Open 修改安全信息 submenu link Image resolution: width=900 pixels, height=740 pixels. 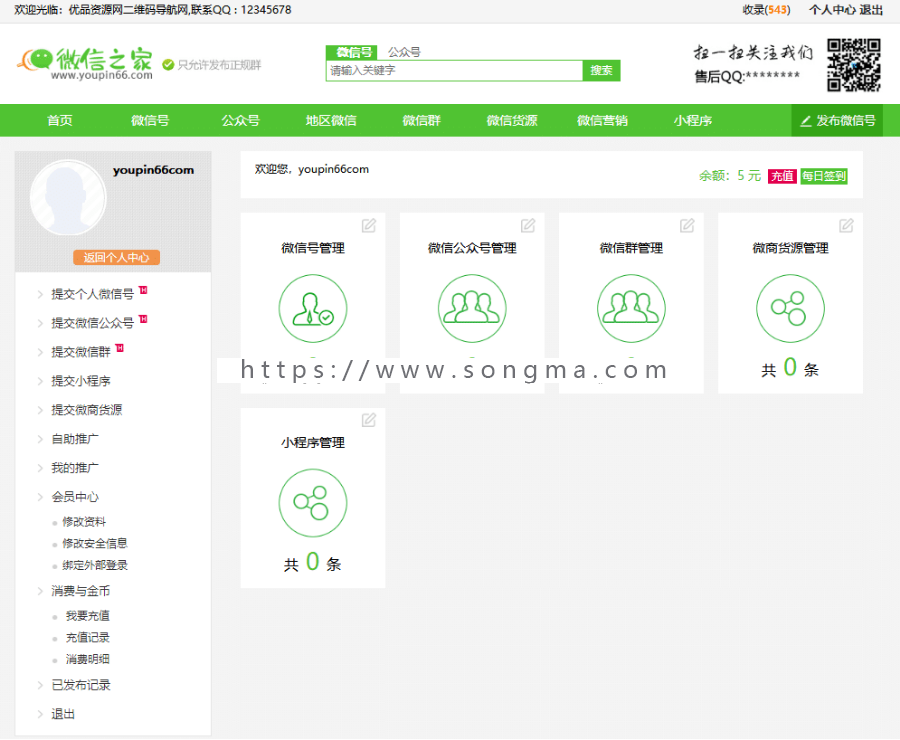pyautogui.click(x=95, y=543)
